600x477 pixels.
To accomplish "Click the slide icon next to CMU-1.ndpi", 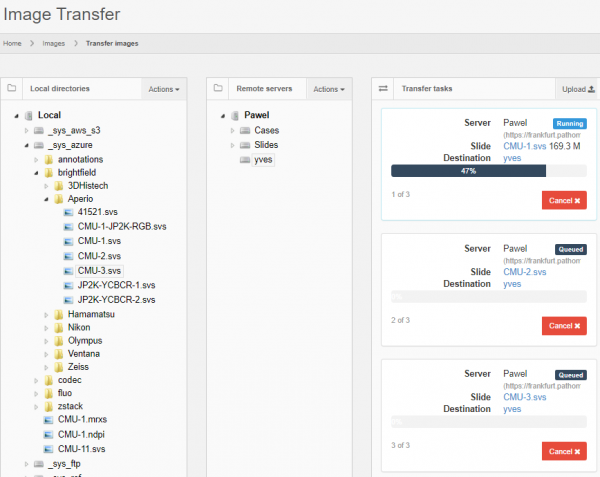I will 49,434.
